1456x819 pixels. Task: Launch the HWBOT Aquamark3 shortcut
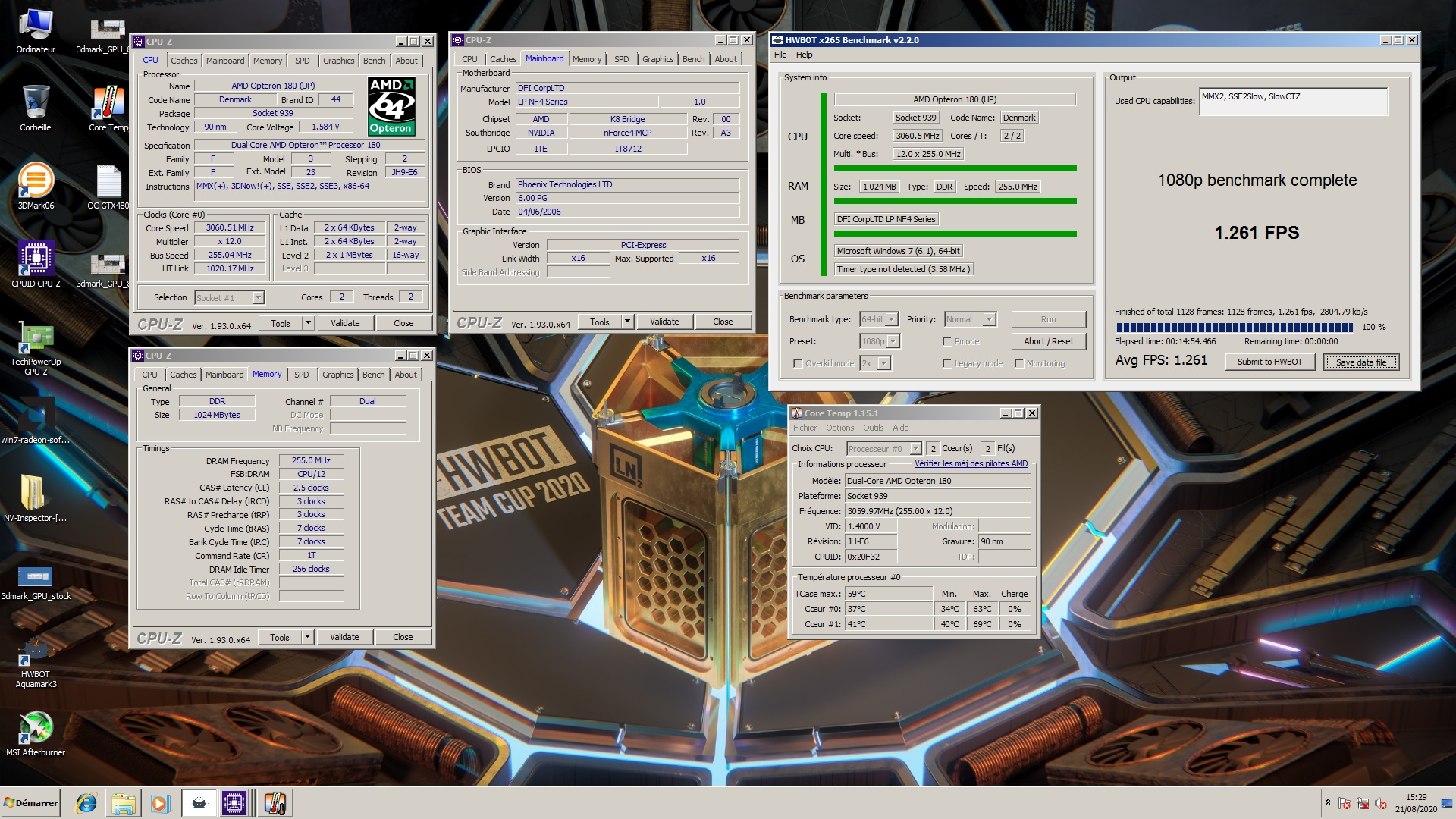point(36,661)
